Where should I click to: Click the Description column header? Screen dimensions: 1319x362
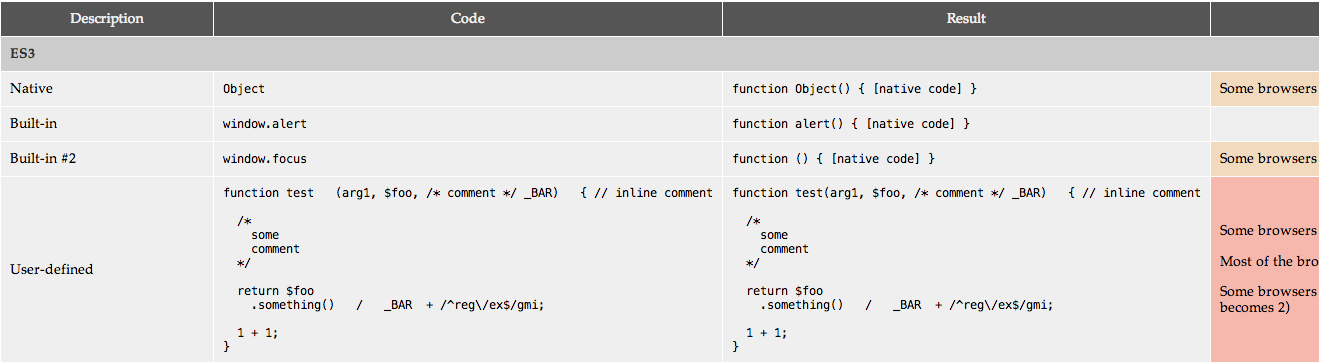[x=106, y=18]
